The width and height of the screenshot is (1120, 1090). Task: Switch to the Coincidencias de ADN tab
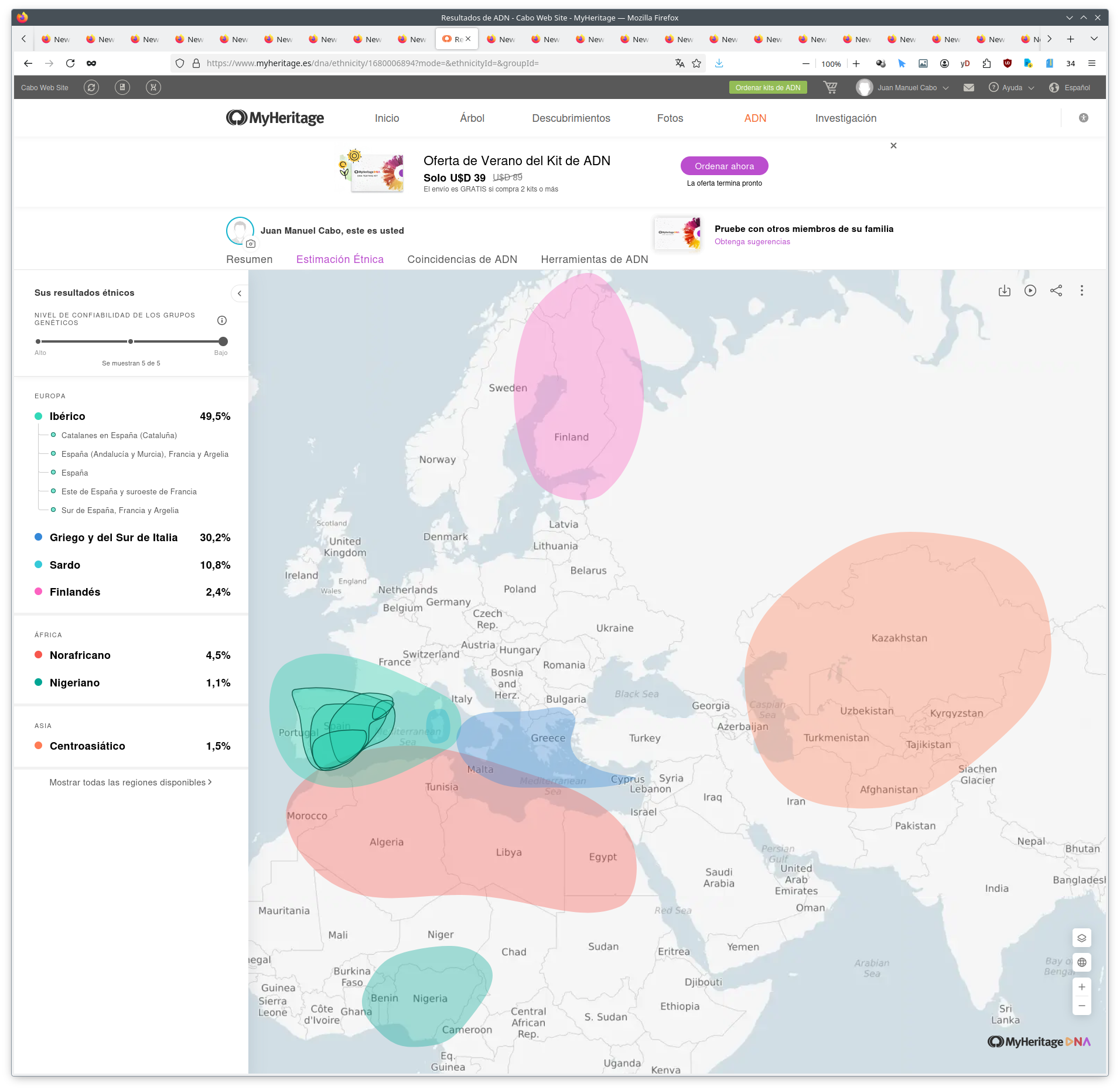[x=462, y=259]
